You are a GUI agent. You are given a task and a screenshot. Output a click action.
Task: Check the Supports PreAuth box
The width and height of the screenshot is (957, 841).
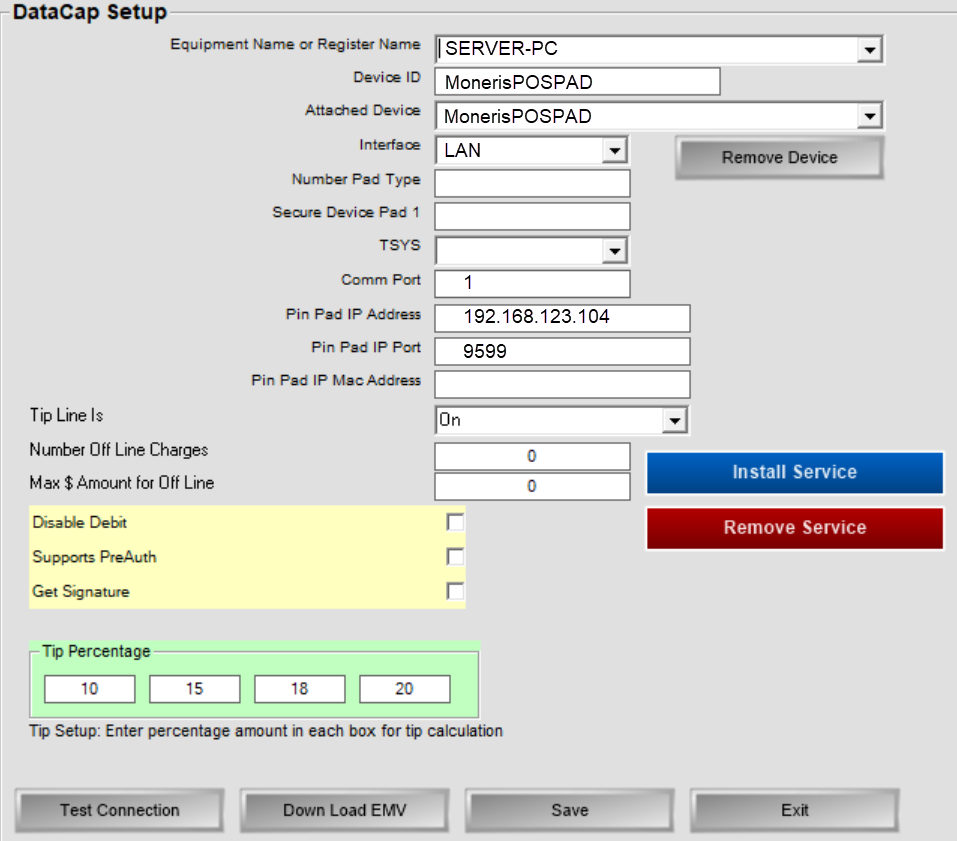pos(455,557)
